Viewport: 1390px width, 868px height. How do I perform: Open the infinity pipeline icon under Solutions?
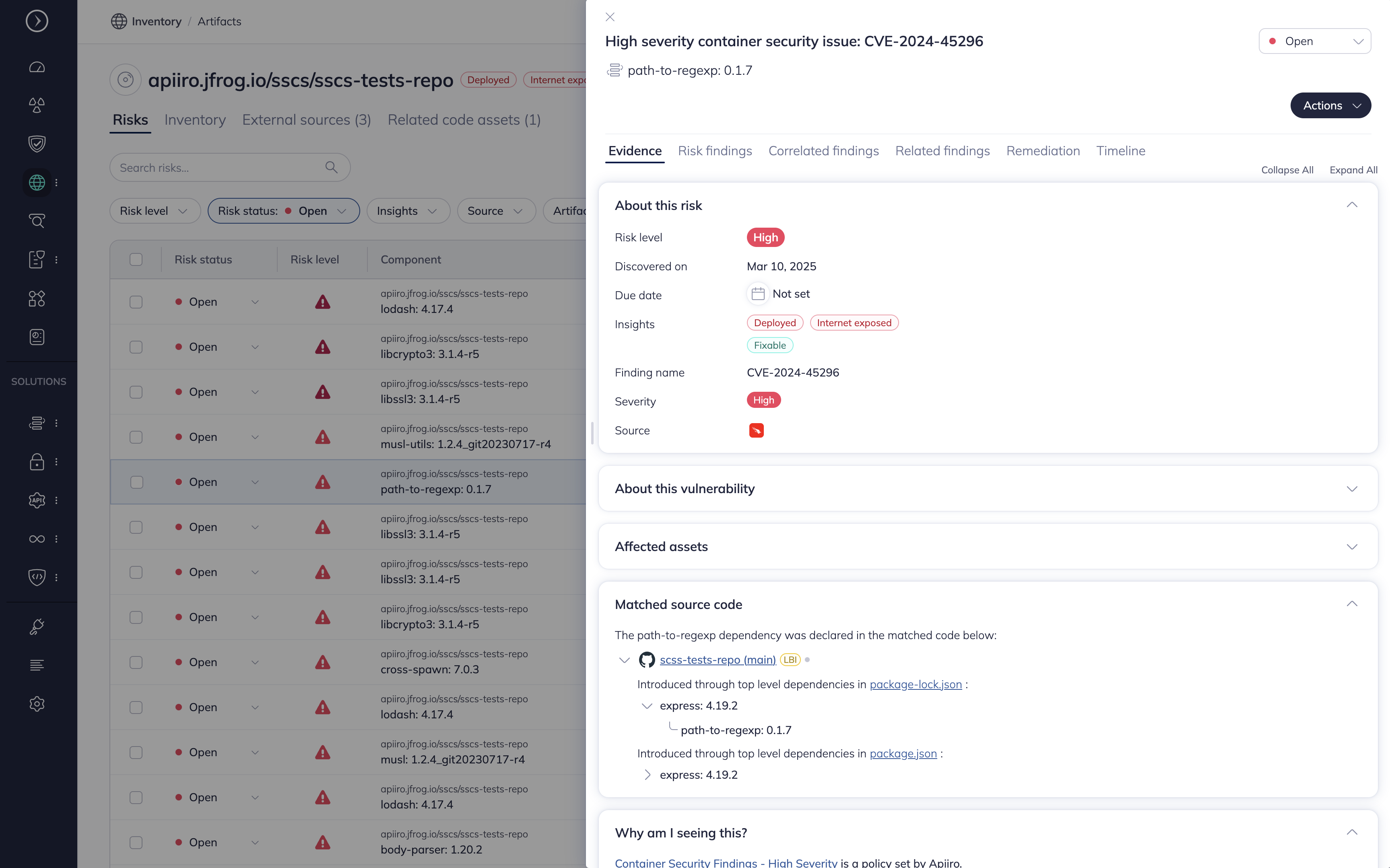pyautogui.click(x=37, y=539)
